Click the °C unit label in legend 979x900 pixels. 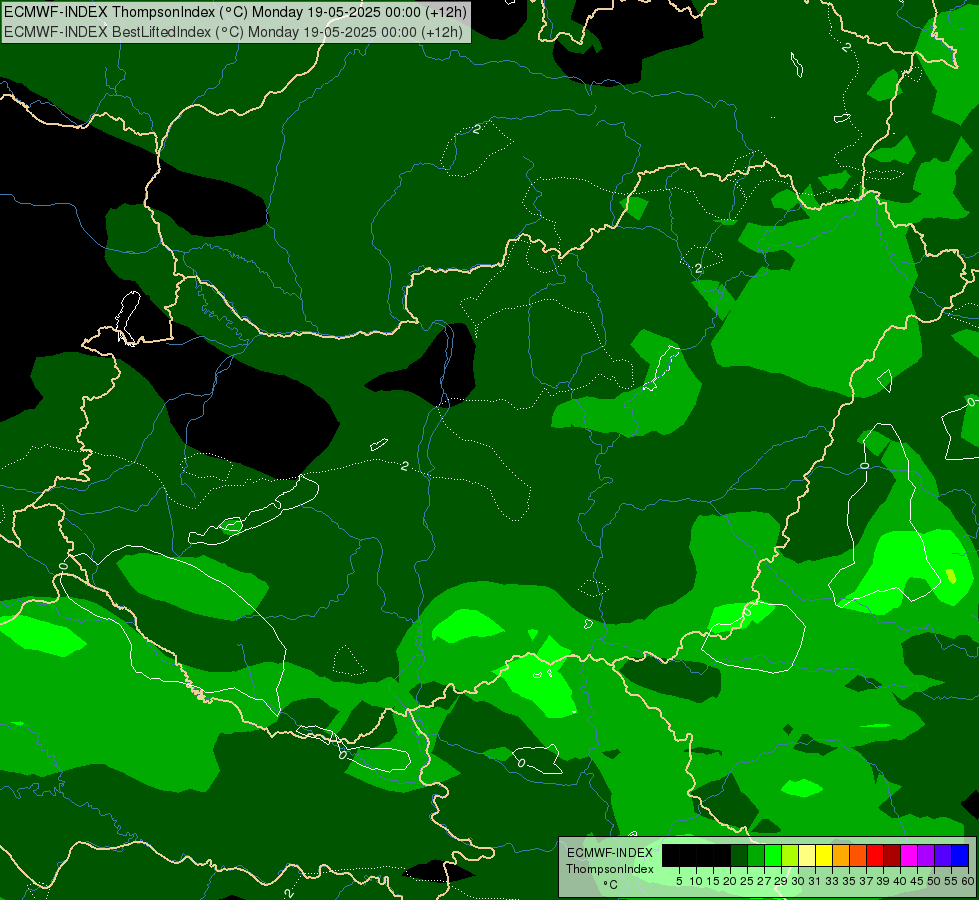click(x=611, y=885)
